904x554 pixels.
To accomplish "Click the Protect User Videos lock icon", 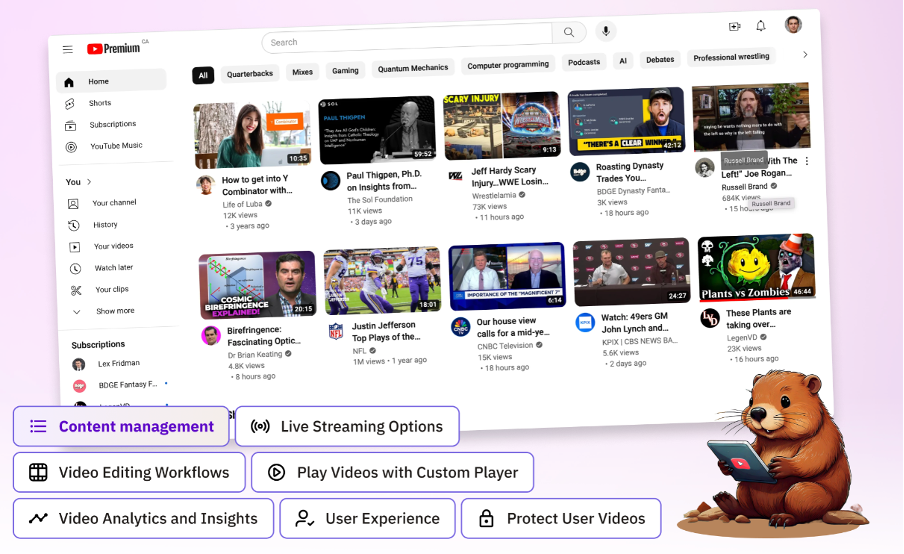I will [486, 518].
